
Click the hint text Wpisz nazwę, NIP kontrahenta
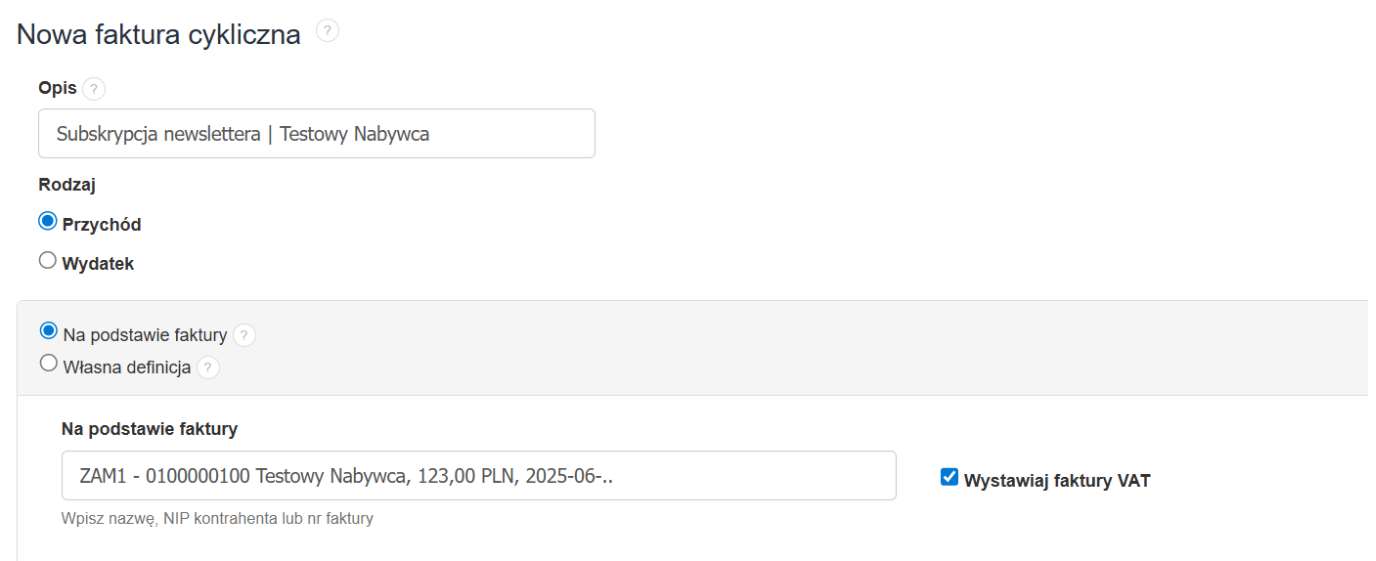coord(217,519)
